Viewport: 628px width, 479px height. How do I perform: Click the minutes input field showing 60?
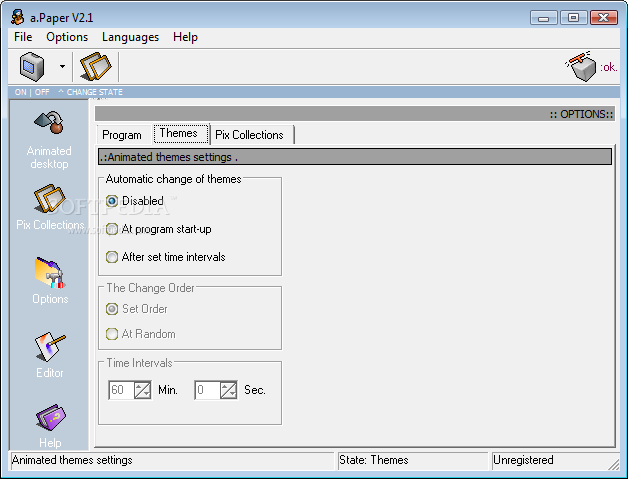[121, 390]
